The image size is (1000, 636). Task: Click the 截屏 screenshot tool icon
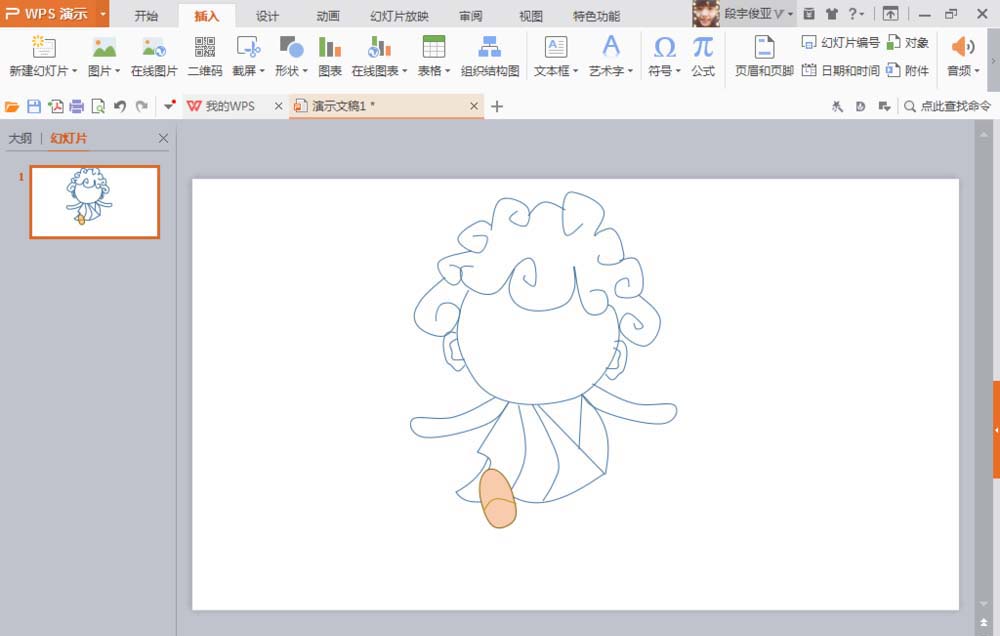[247, 47]
